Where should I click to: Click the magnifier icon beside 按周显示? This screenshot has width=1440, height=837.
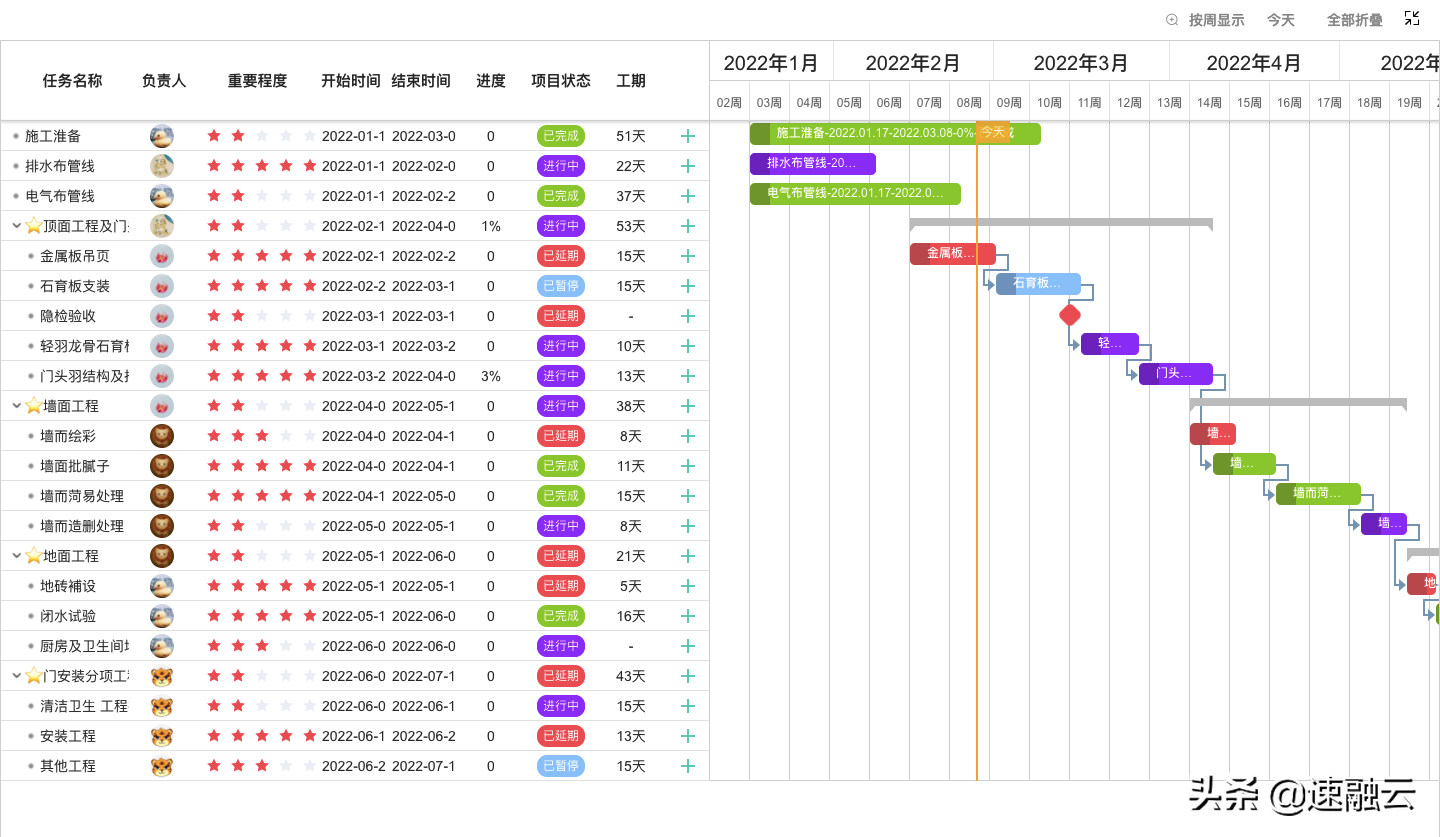point(1172,20)
